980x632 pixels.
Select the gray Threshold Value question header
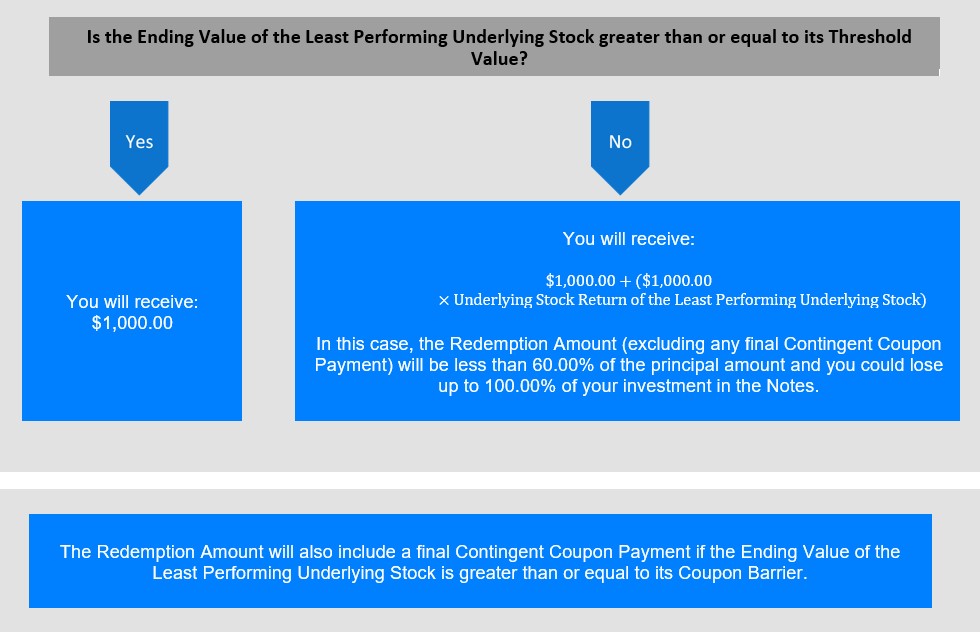(x=494, y=48)
